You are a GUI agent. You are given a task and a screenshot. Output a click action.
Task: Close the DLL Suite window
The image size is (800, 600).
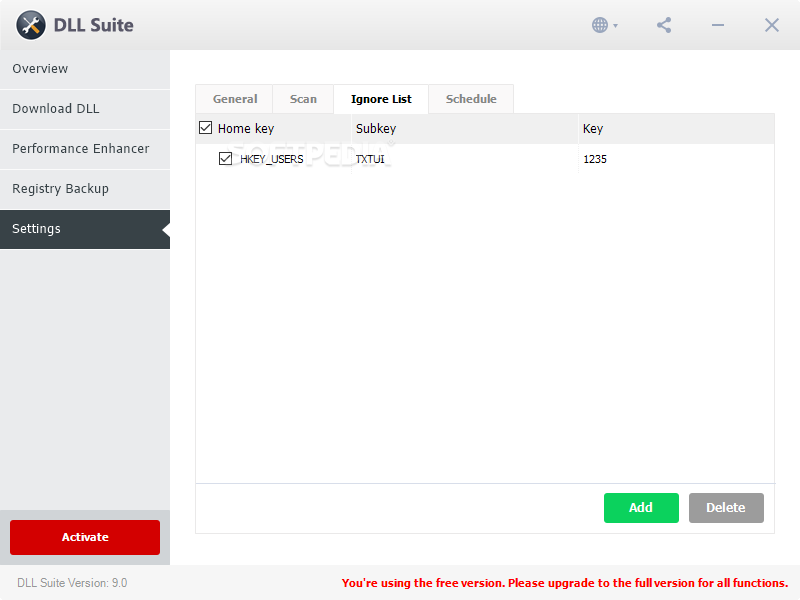pos(771,25)
